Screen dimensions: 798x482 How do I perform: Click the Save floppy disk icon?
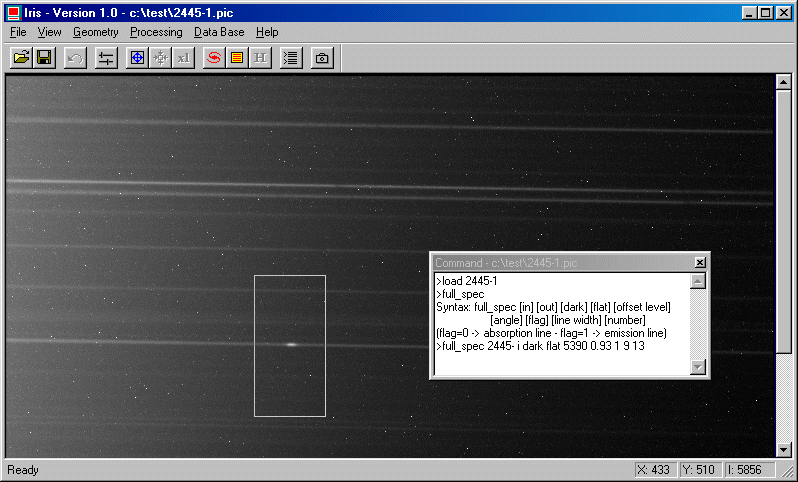(44, 58)
